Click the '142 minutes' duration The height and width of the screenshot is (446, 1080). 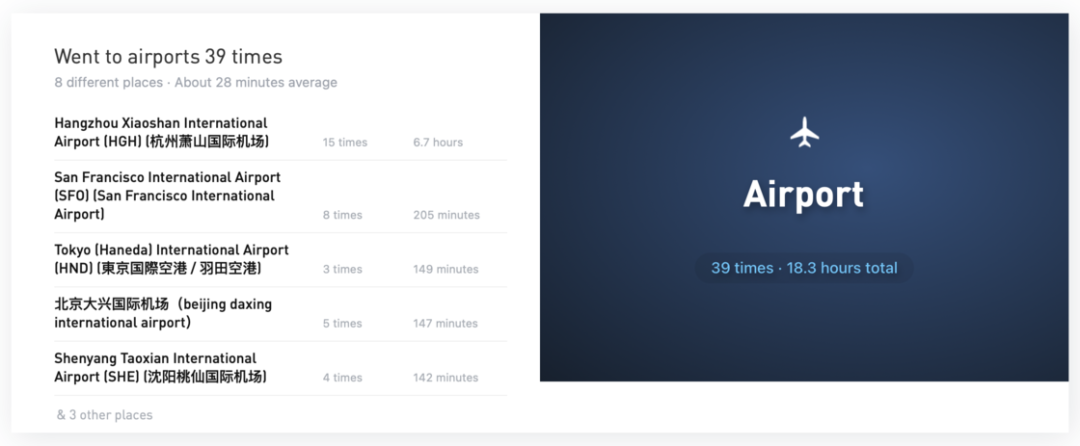[446, 378]
